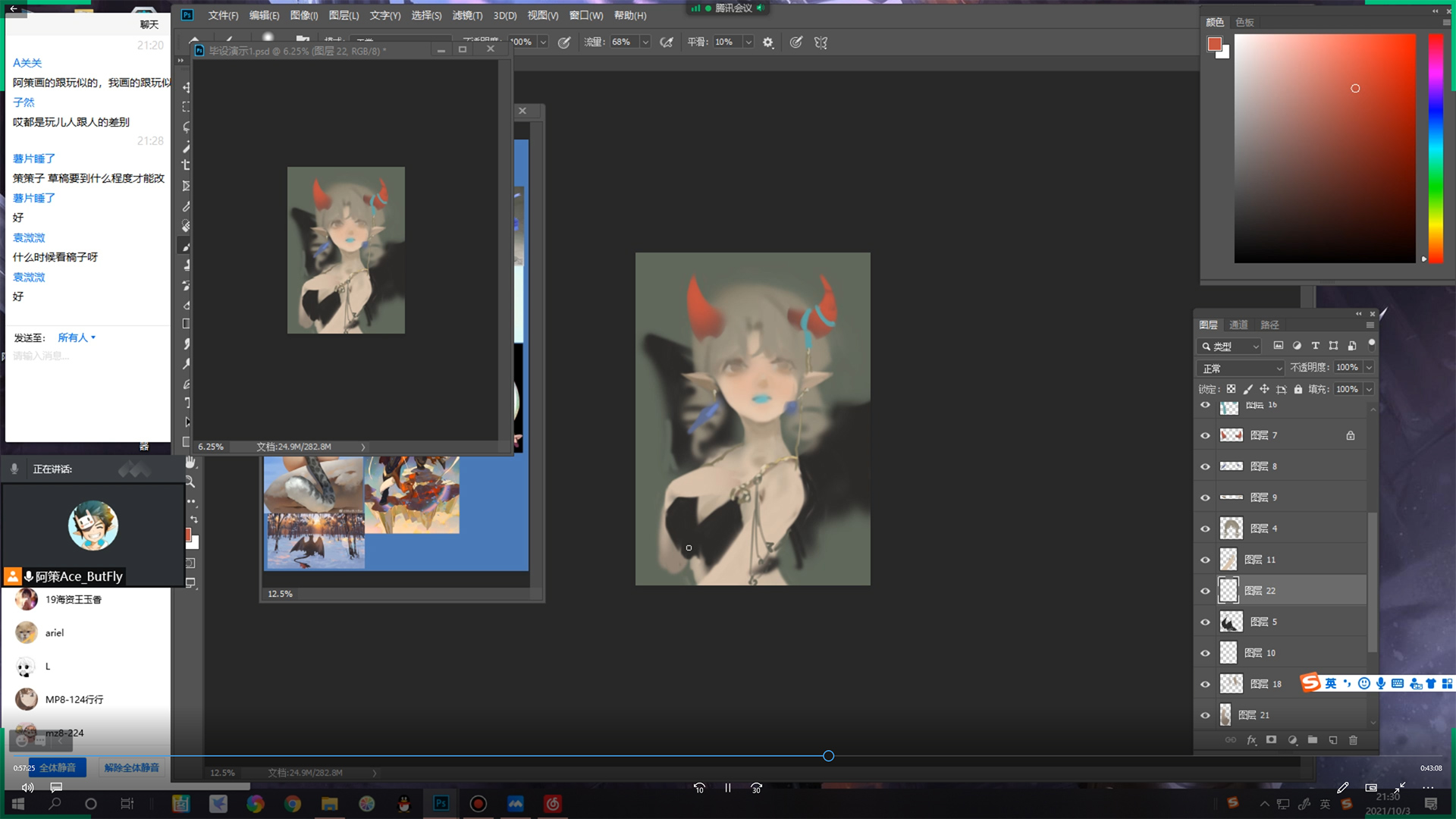
Task: Delete layer trash icon
Action: [x=1354, y=740]
